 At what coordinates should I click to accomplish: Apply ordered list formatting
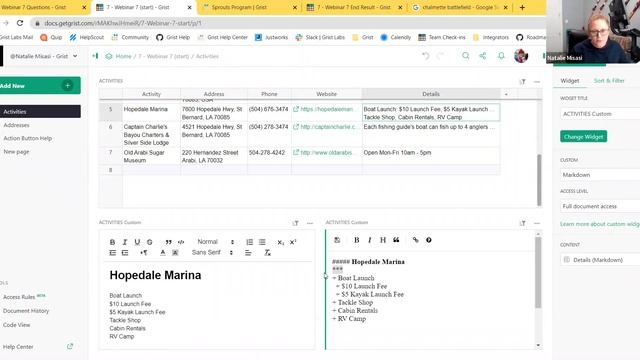pos(249,242)
